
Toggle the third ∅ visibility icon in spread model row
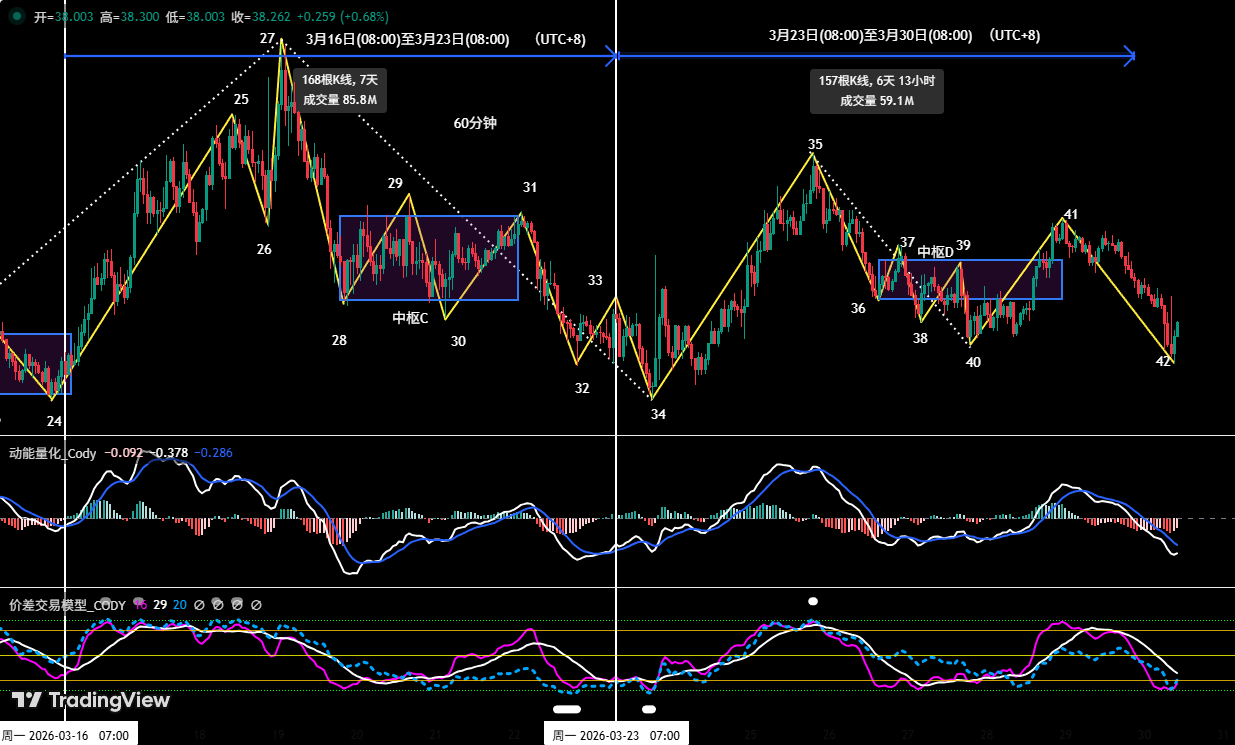point(238,605)
